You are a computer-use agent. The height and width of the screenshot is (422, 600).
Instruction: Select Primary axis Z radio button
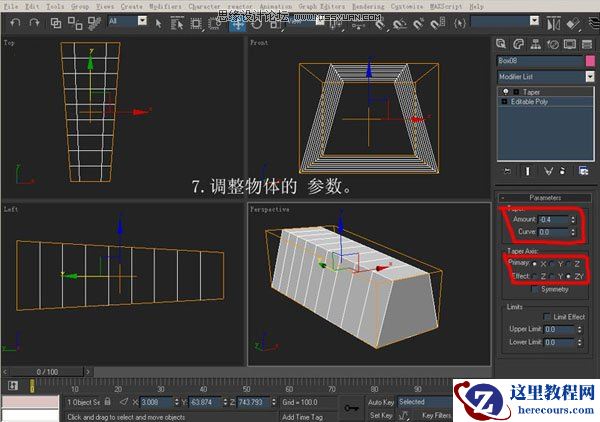(x=569, y=264)
